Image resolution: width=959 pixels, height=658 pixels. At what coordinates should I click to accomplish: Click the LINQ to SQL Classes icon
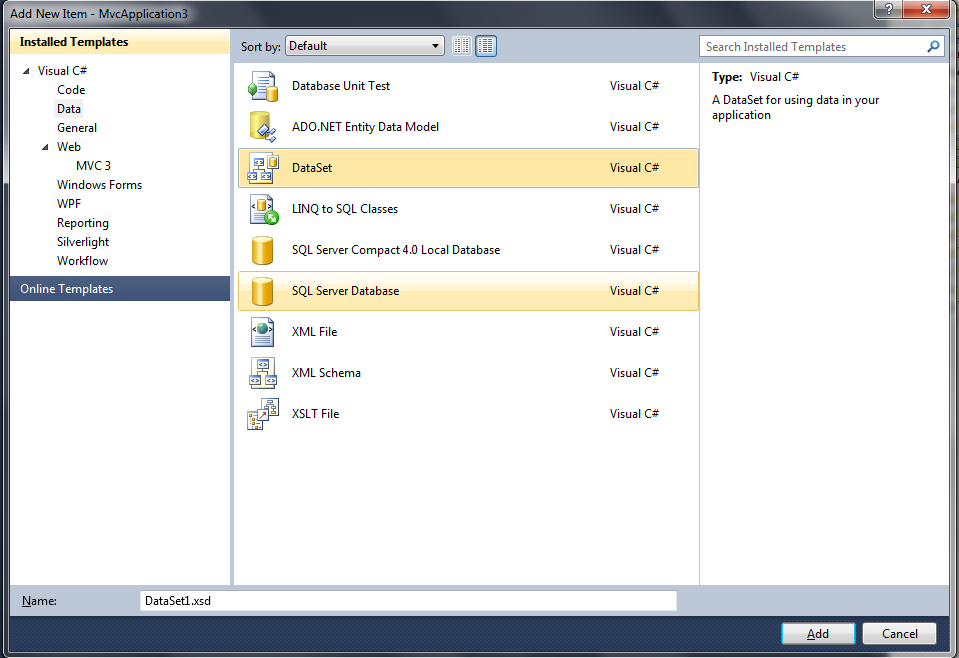point(263,209)
